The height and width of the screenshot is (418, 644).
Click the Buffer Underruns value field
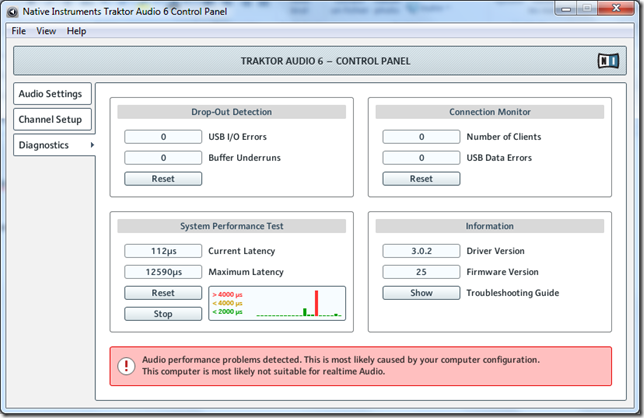[163, 158]
